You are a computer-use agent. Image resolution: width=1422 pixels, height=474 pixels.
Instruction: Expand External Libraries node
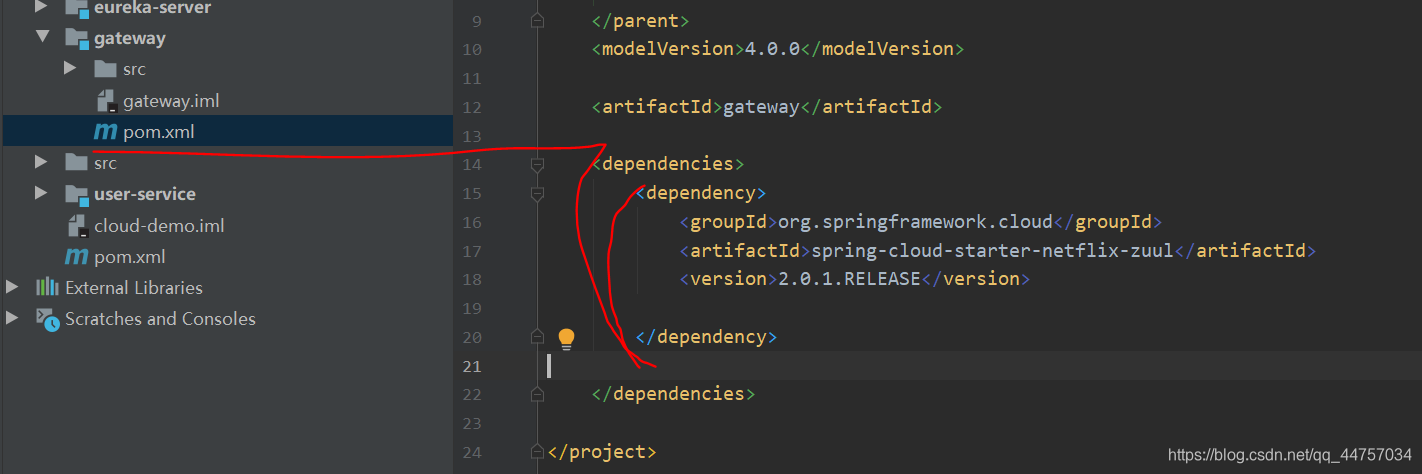click(12, 287)
